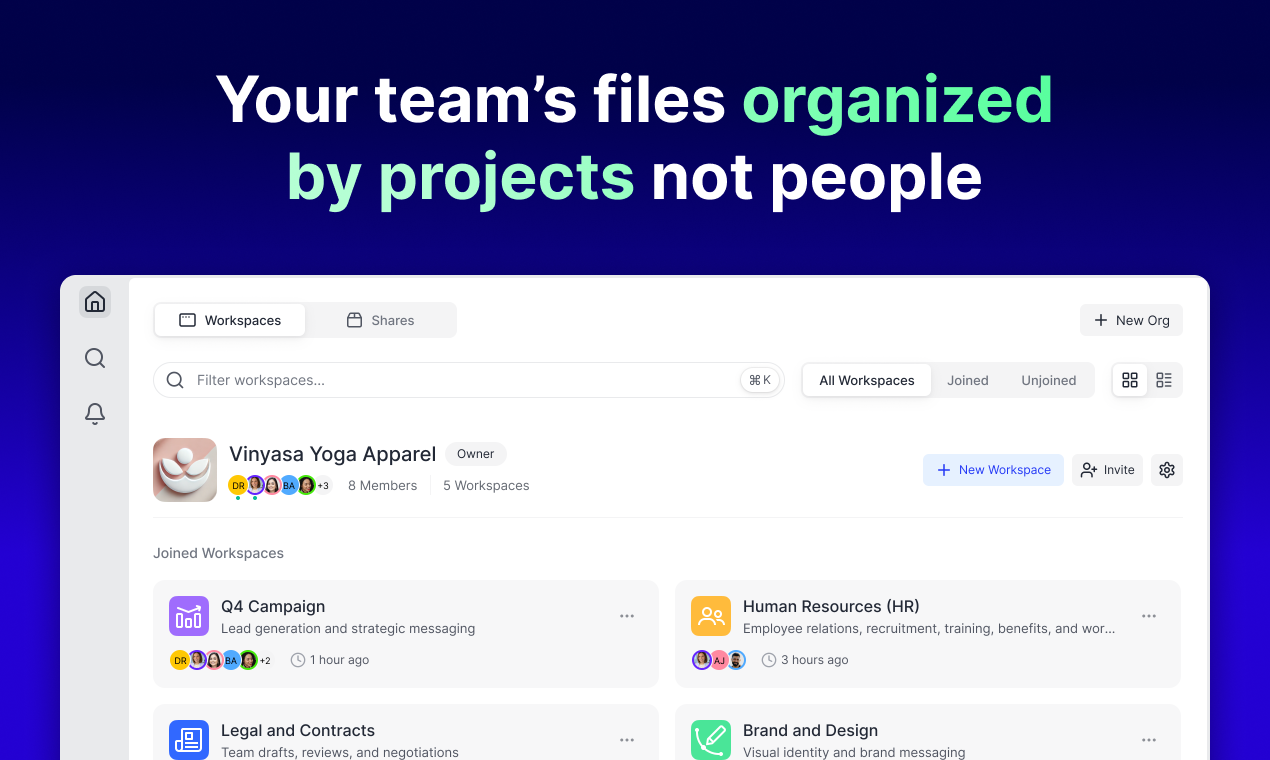Click the Legal and Contracts title
Image resolution: width=1270 pixels, height=760 pixels.
tap(298, 730)
